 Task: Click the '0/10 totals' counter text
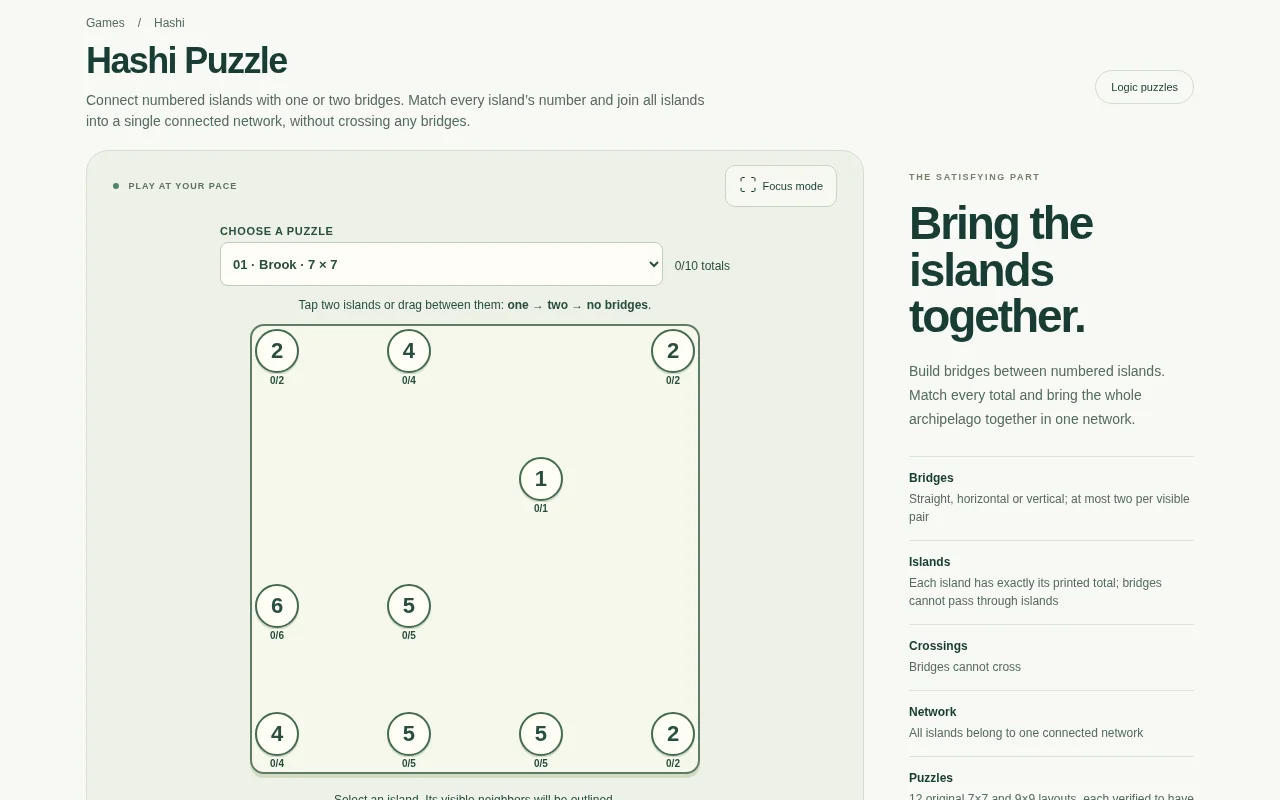tap(702, 266)
